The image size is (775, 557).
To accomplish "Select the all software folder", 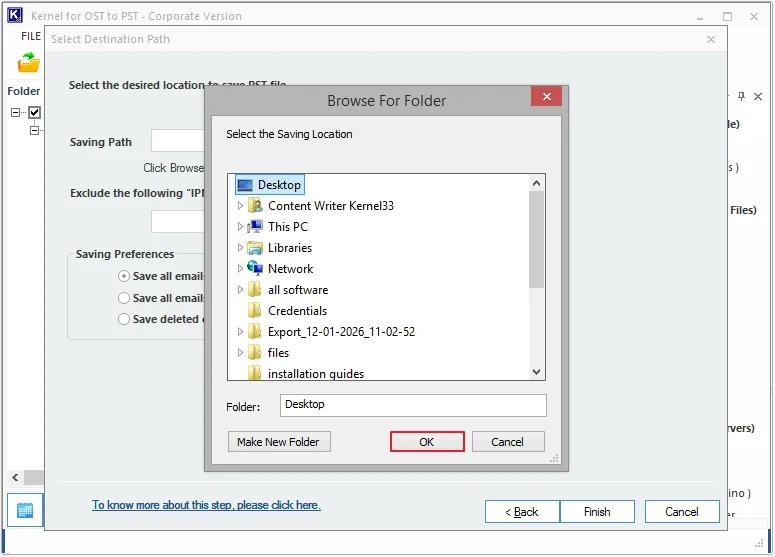I will (298, 290).
